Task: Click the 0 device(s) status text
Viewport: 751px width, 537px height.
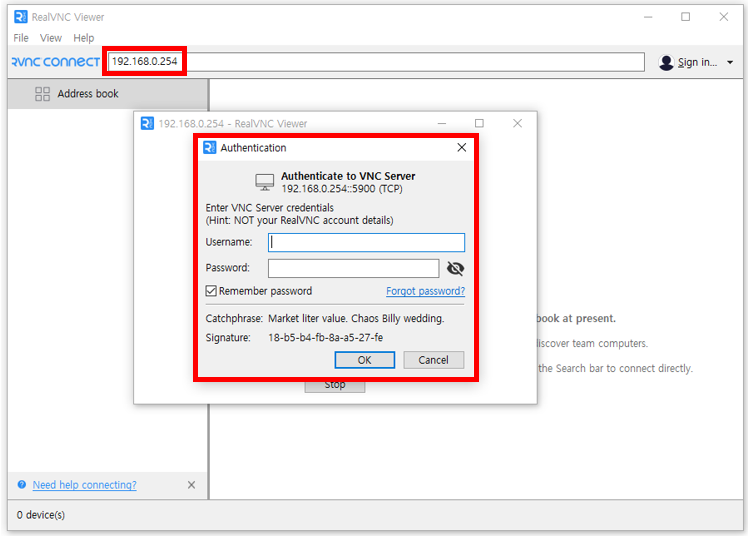Action: click(41, 515)
